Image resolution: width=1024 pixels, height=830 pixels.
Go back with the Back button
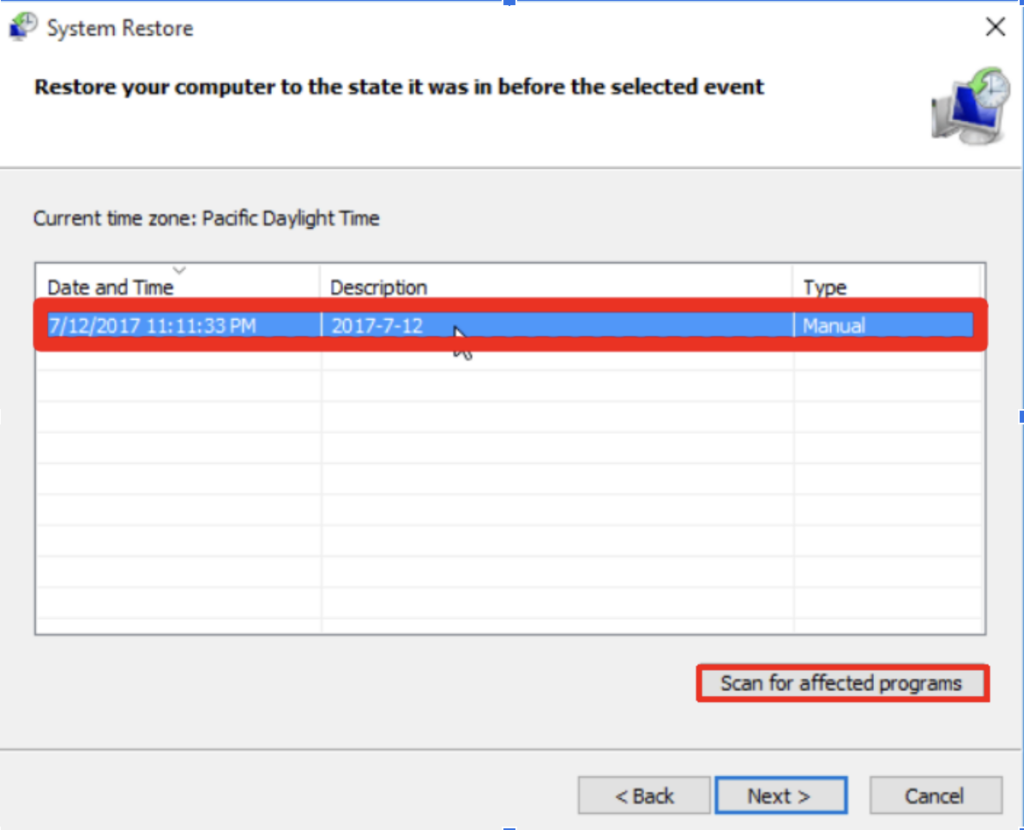(x=644, y=795)
